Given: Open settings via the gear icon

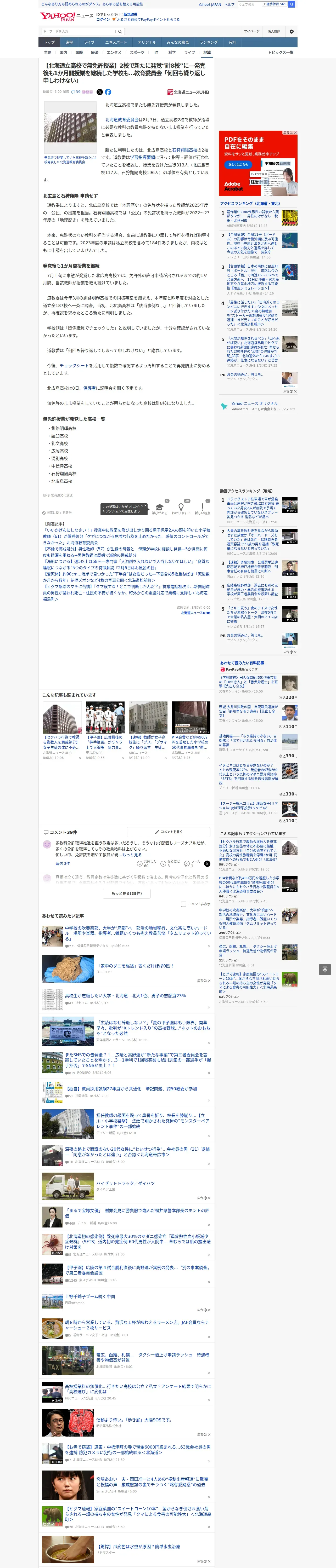Looking at the screenshot, I should 291,31.
